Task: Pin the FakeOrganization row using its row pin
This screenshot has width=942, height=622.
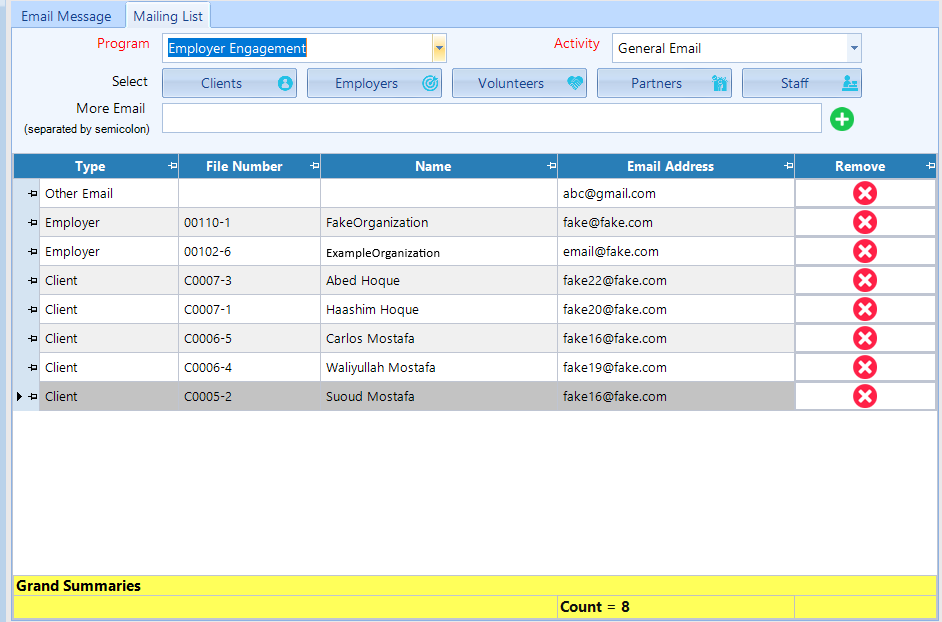Action: tap(32, 223)
